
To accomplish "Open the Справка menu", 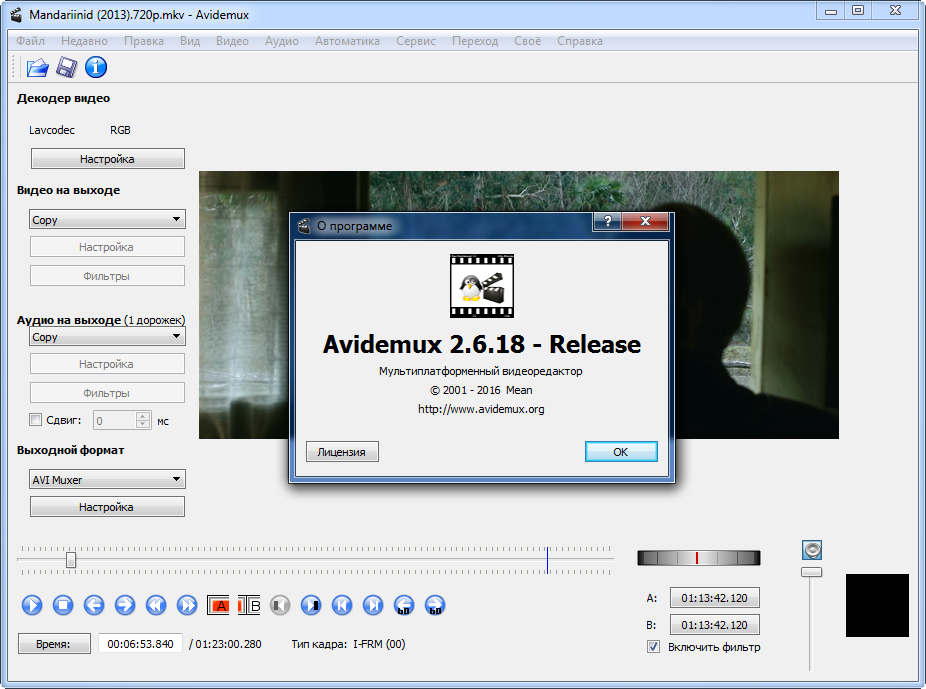I will (579, 41).
